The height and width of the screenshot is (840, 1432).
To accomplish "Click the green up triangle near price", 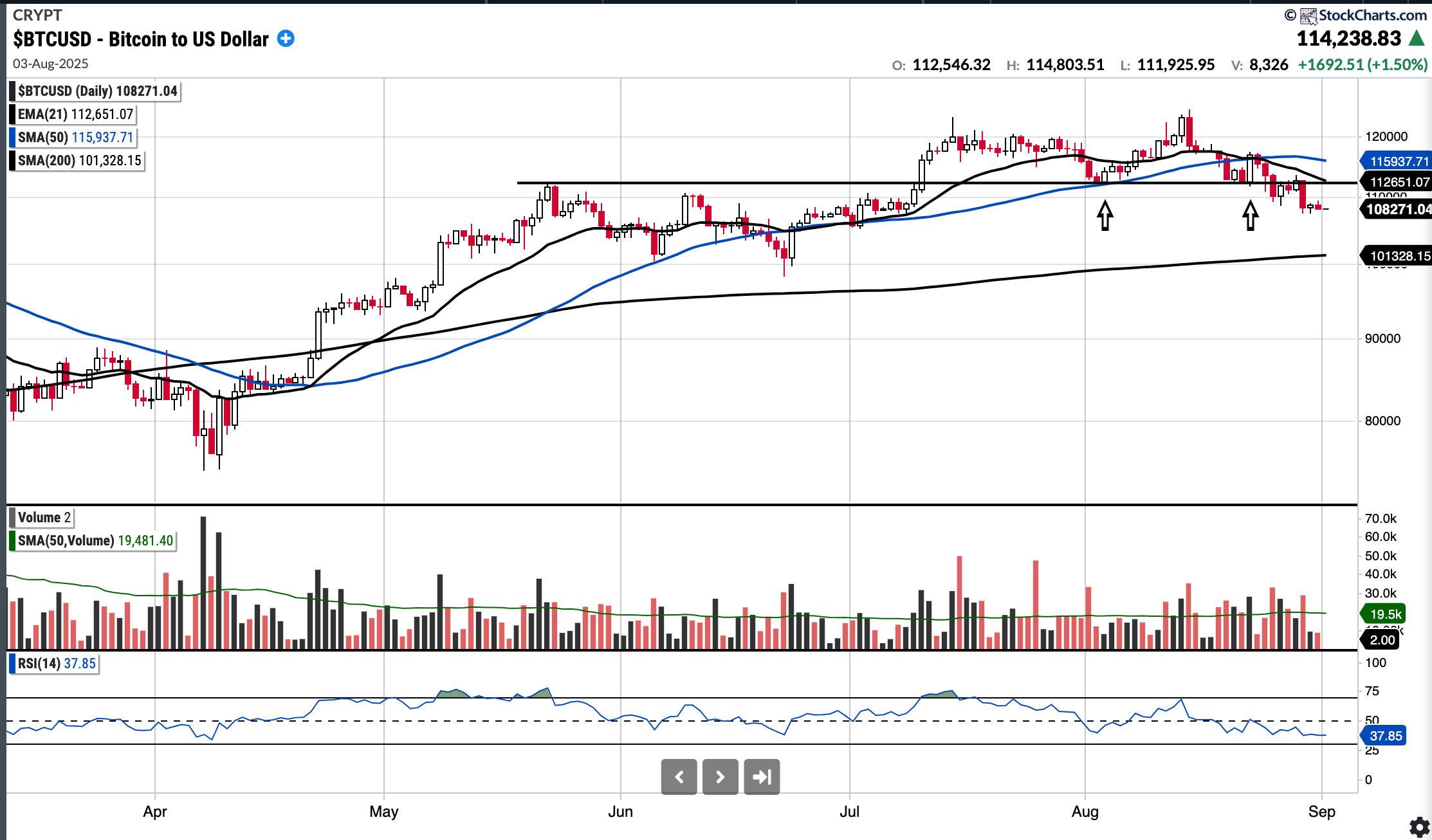I will coord(1416,39).
